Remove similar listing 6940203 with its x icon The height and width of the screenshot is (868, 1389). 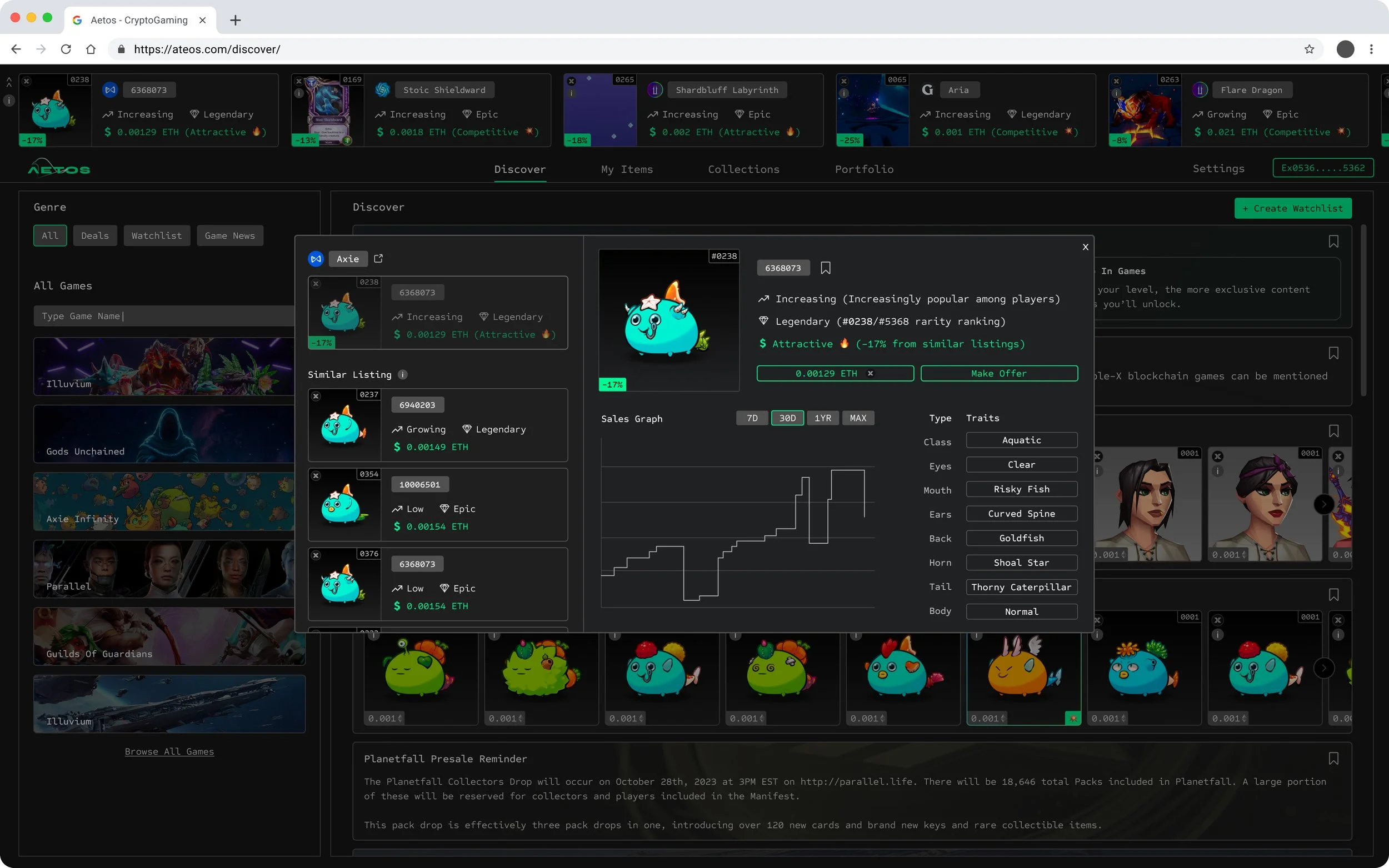(316, 396)
